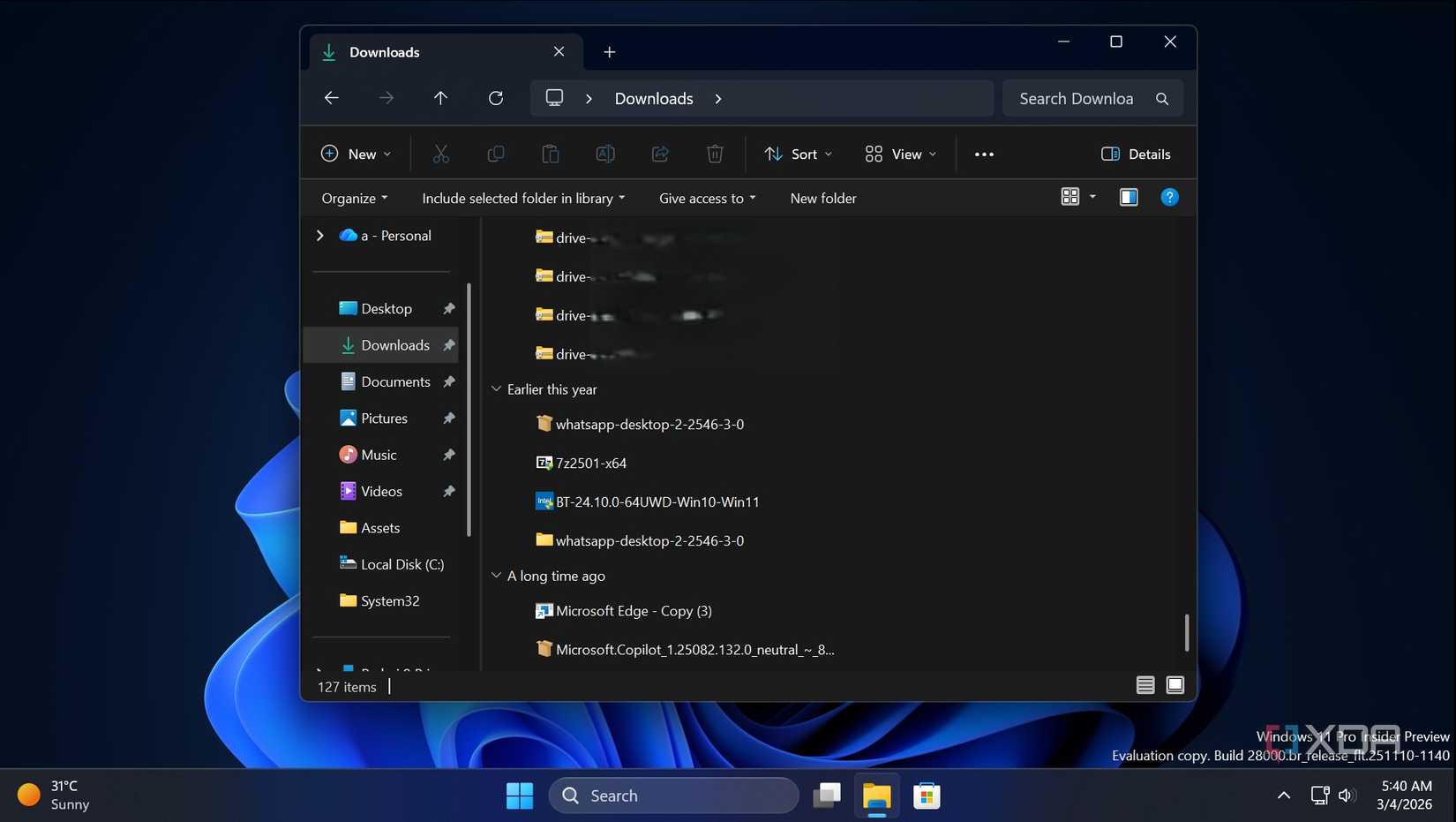Select the Downloads tab
Viewport: 1456px width, 822px height.
tap(446, 52)
